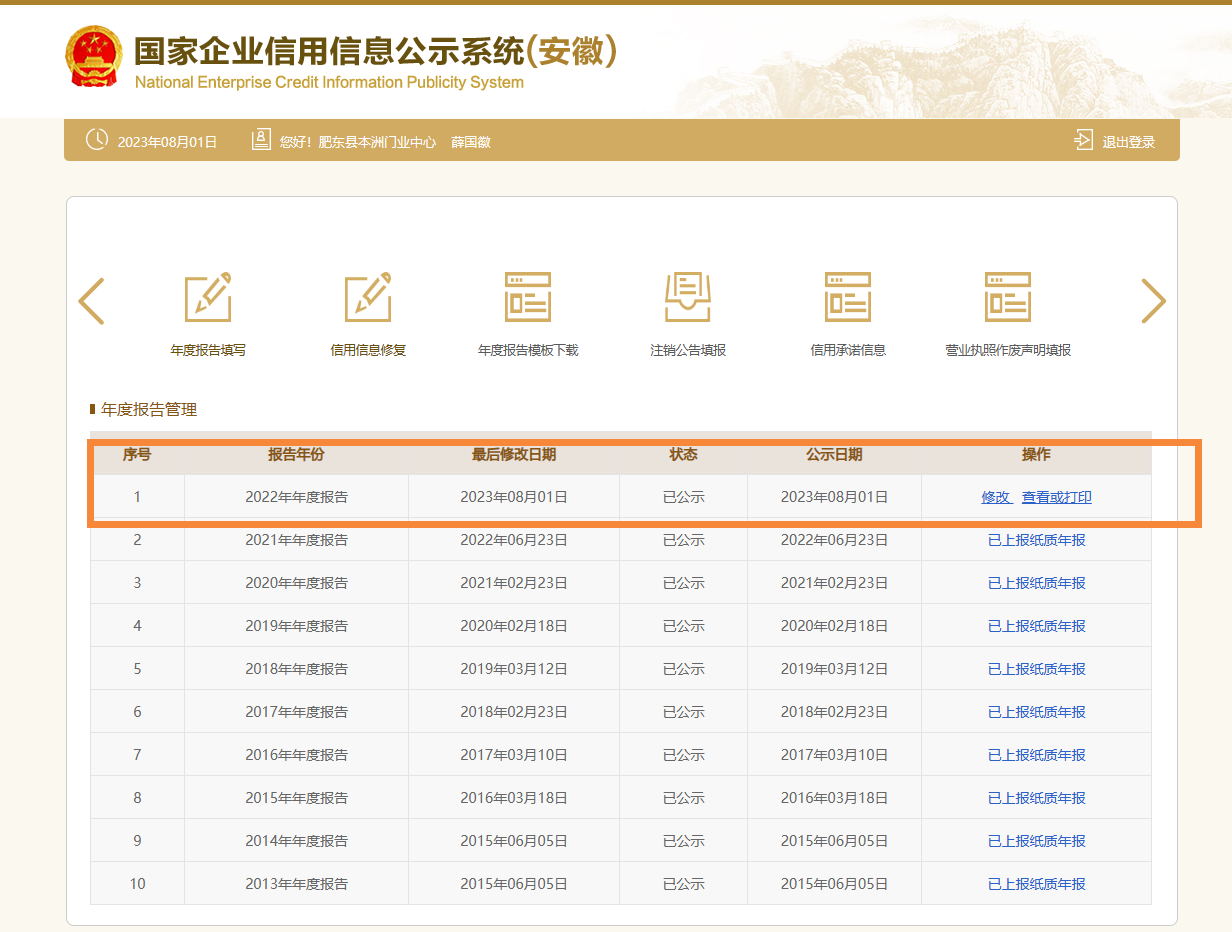
Task: Select the 2017年年度报告 cell
Action: point(296,712)
